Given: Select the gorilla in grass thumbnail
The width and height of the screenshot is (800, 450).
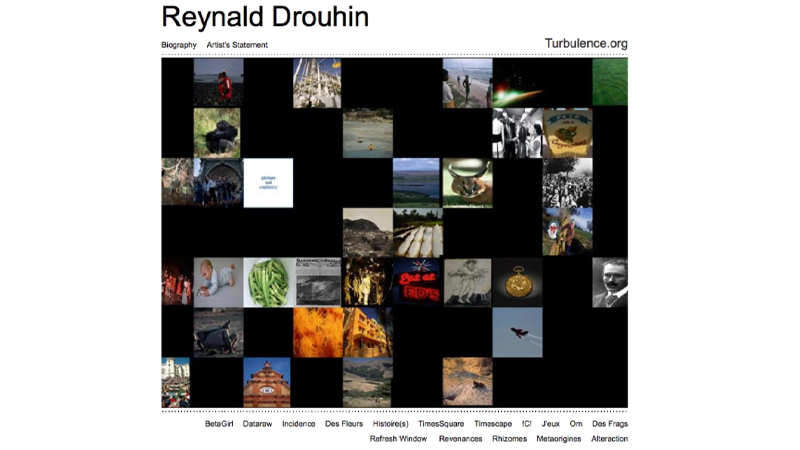Looking at the screenshot, I should click(217, 133).
